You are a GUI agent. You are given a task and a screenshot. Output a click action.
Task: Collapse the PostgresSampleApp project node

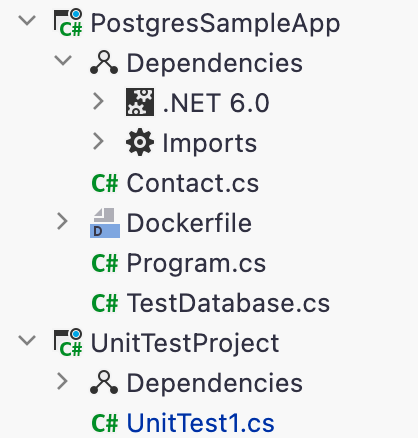(27, 21)
